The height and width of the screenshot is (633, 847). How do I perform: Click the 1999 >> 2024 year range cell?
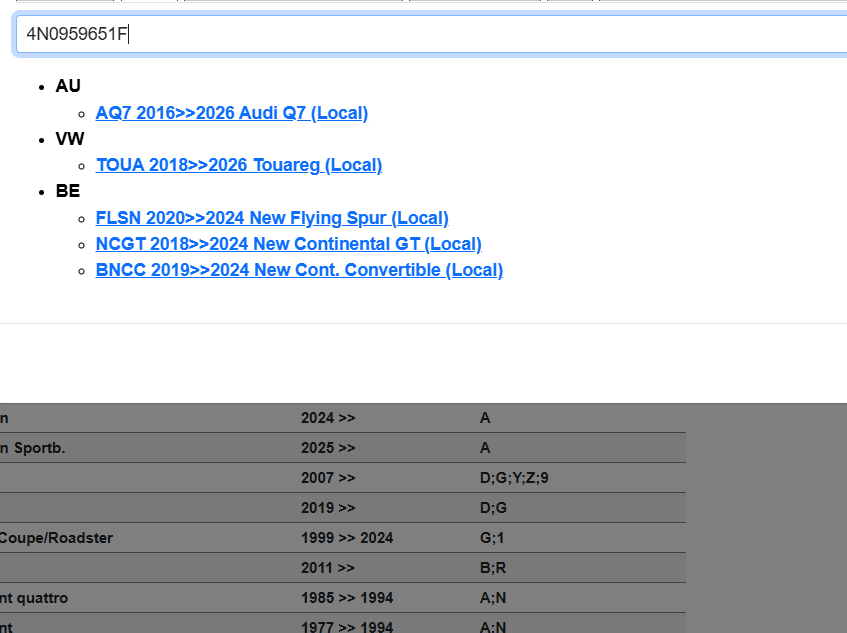[x=347, y=538]
